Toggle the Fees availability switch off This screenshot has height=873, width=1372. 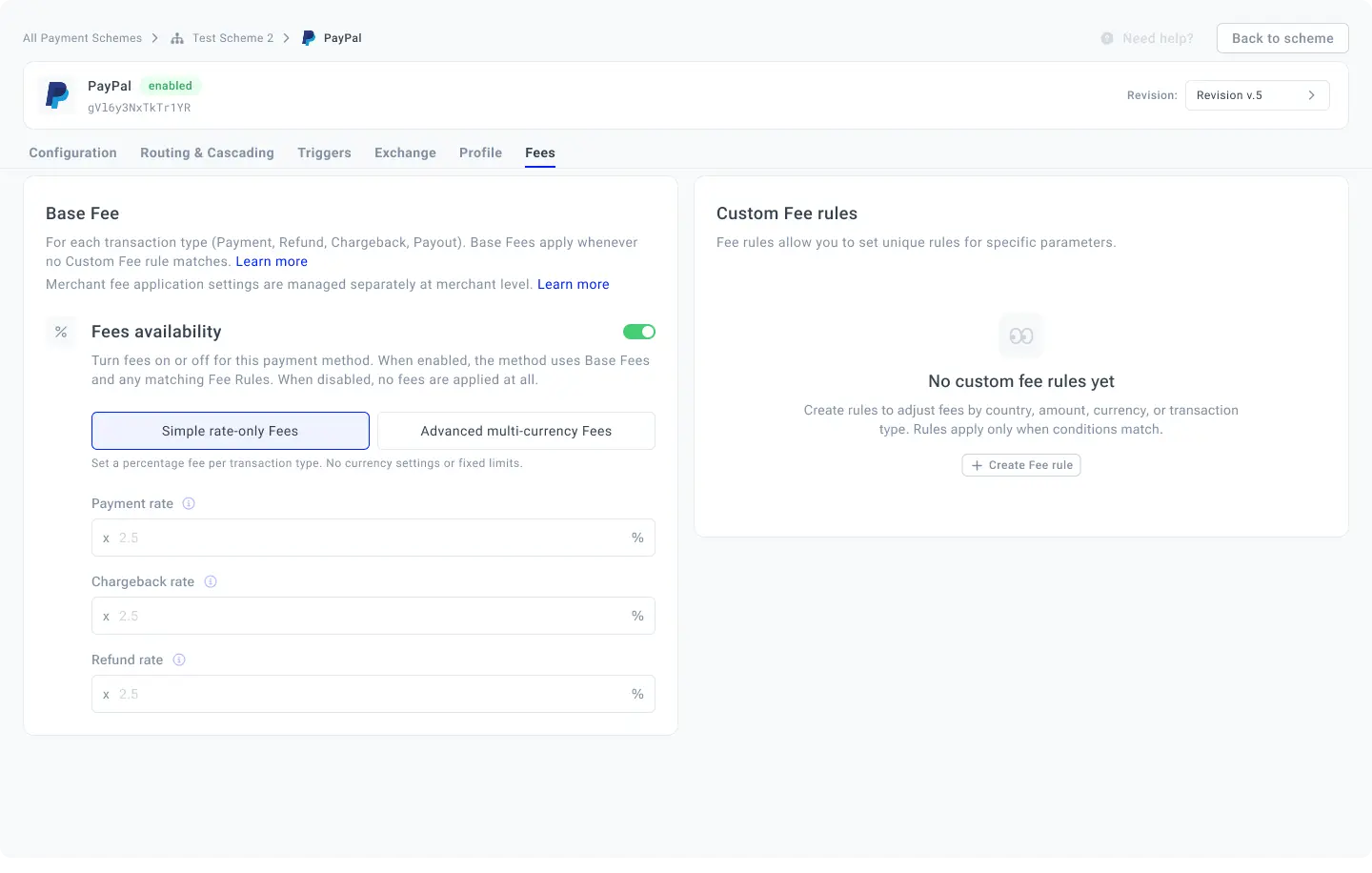pos(639,332)
